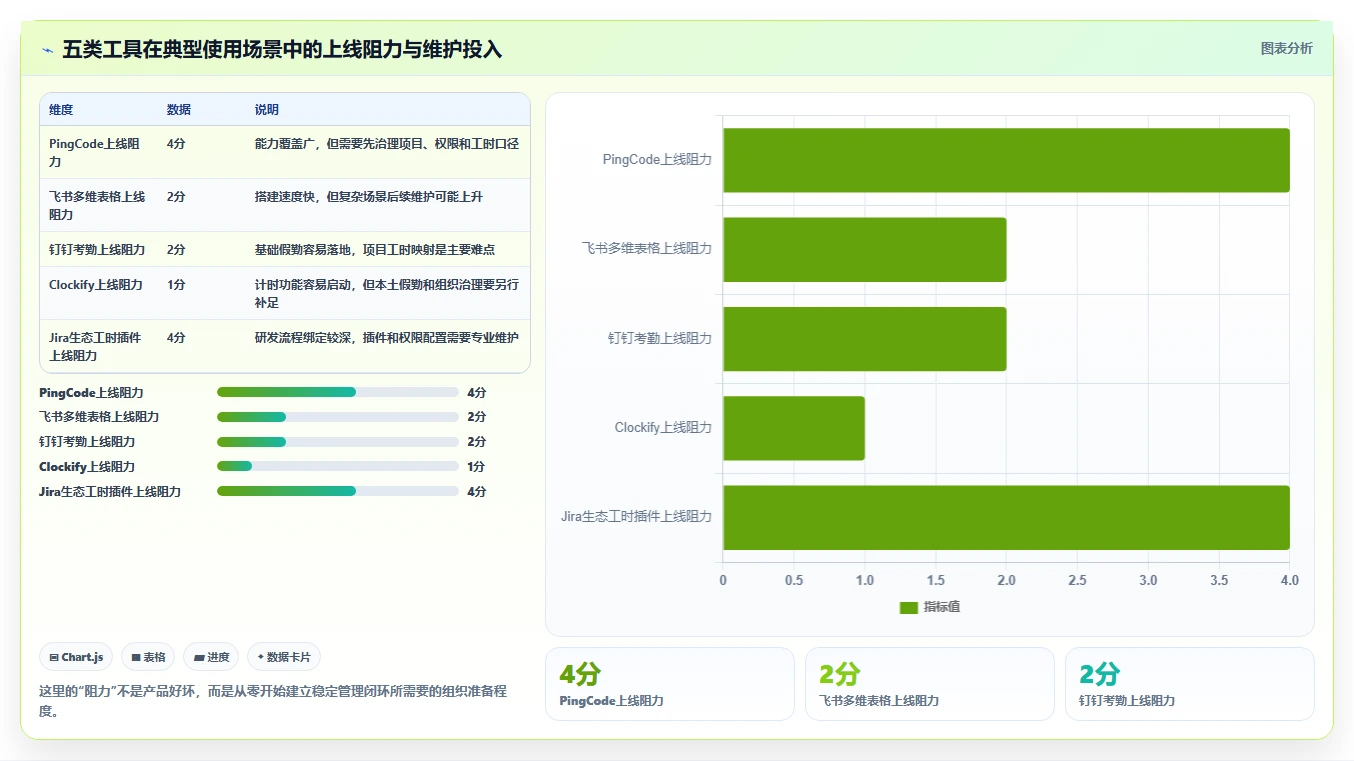
Task: Select the Chart.js tag chip
Action: [77, 657]
